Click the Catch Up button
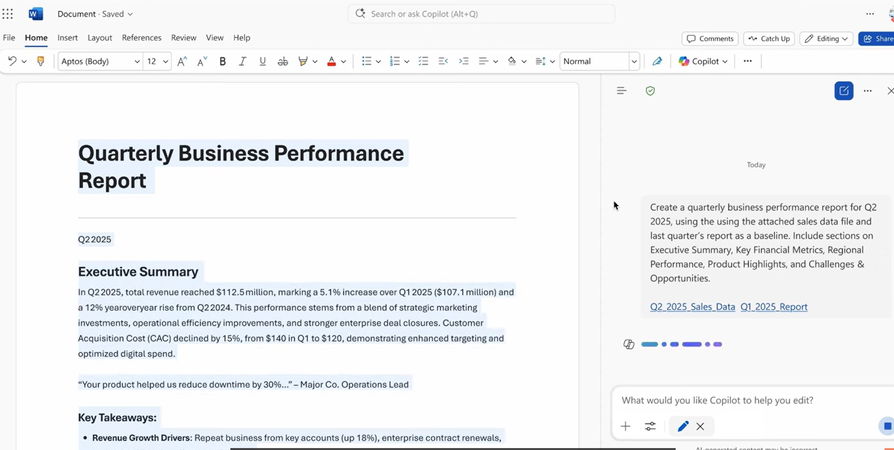The height and width of the screenshot is (450, 894). [769, 39]
